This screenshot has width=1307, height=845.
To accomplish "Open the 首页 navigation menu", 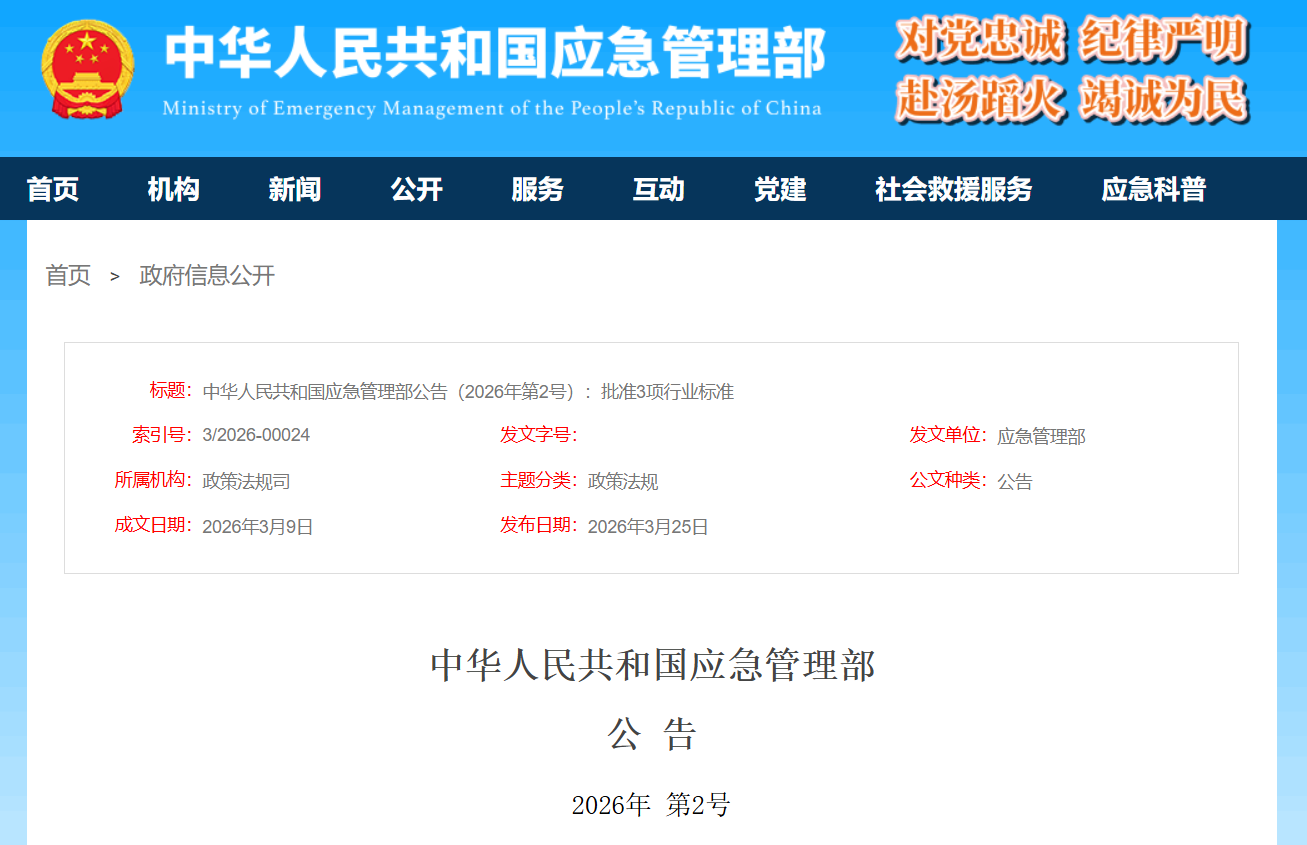I will 52,189.
